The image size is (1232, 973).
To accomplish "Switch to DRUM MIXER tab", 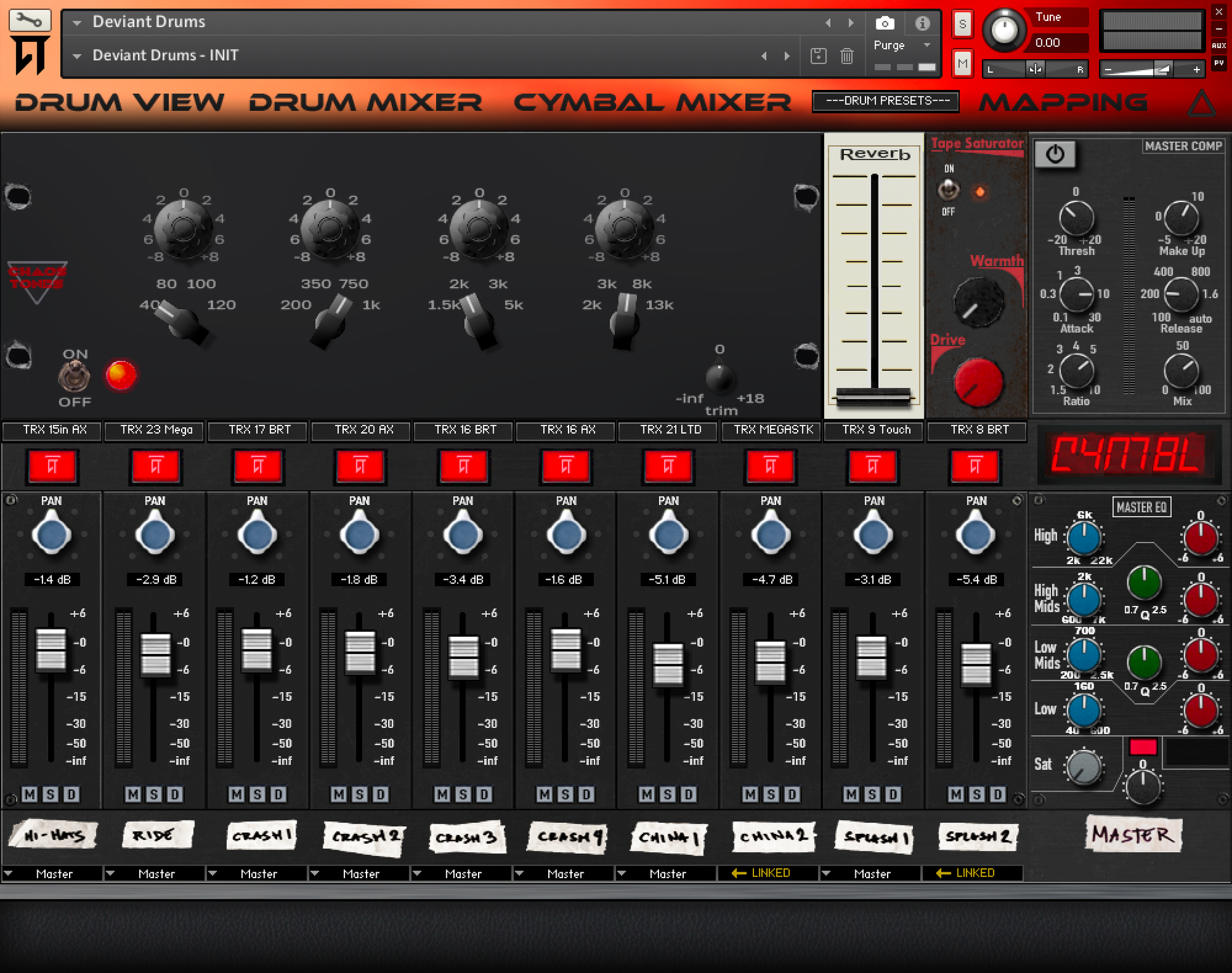I will point(365,102).
